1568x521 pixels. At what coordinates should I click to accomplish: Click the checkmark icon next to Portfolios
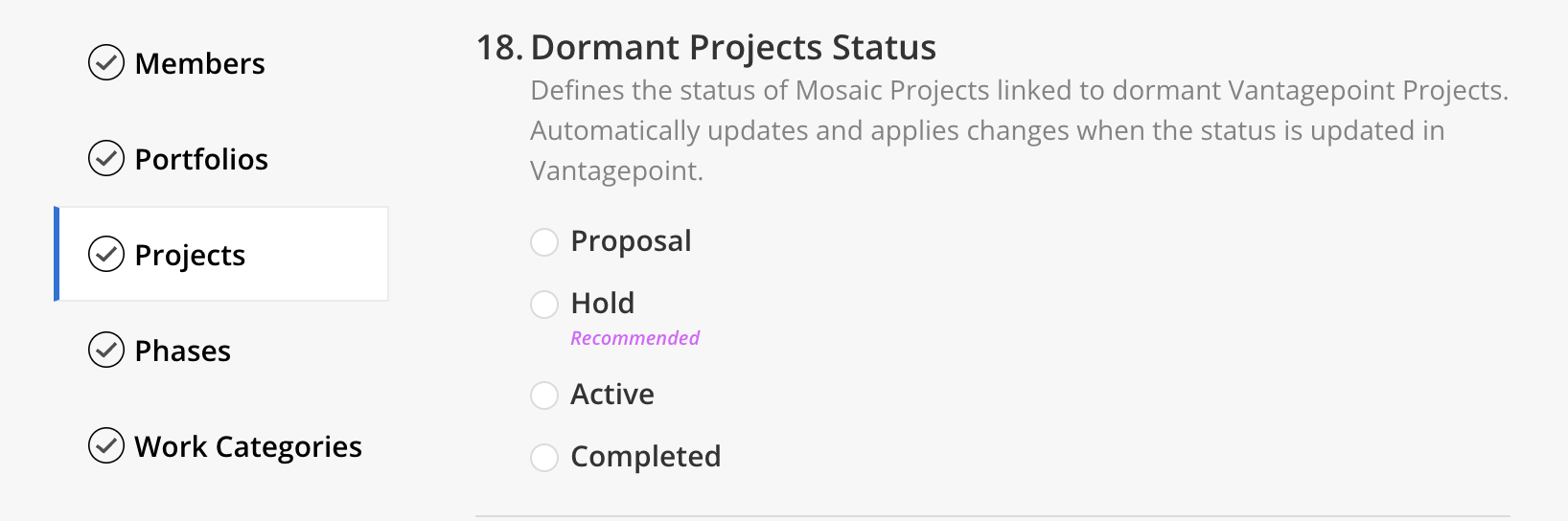pyautogui.click(x=106, y=159)
